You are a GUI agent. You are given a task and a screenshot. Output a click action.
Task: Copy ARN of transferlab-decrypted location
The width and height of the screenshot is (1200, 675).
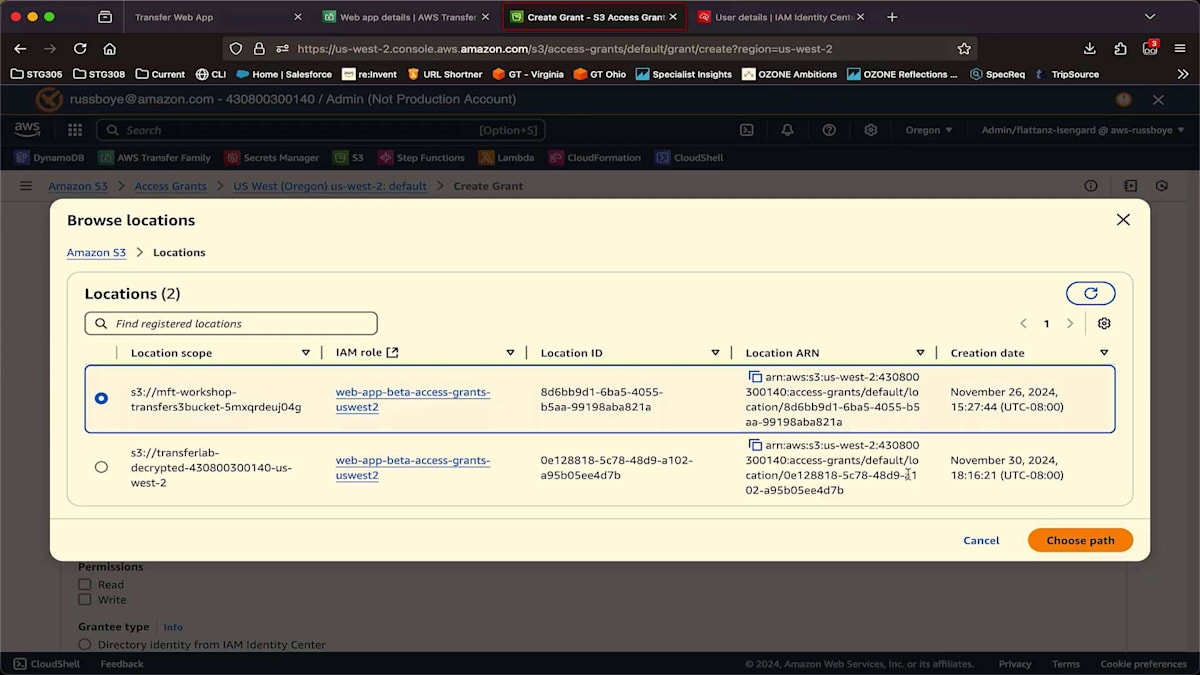755,445
